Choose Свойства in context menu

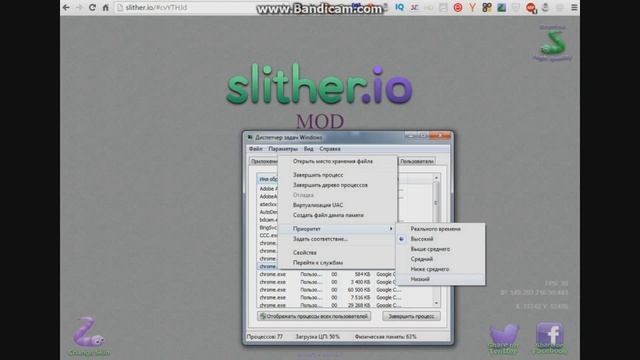(x=337, y=253)
